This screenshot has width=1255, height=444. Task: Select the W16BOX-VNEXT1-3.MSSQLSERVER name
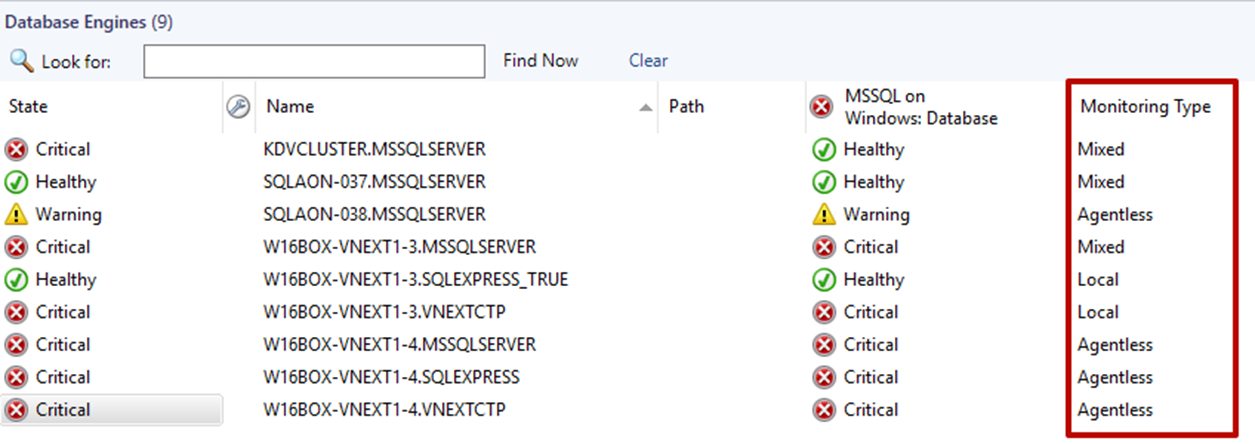point(400,247)
